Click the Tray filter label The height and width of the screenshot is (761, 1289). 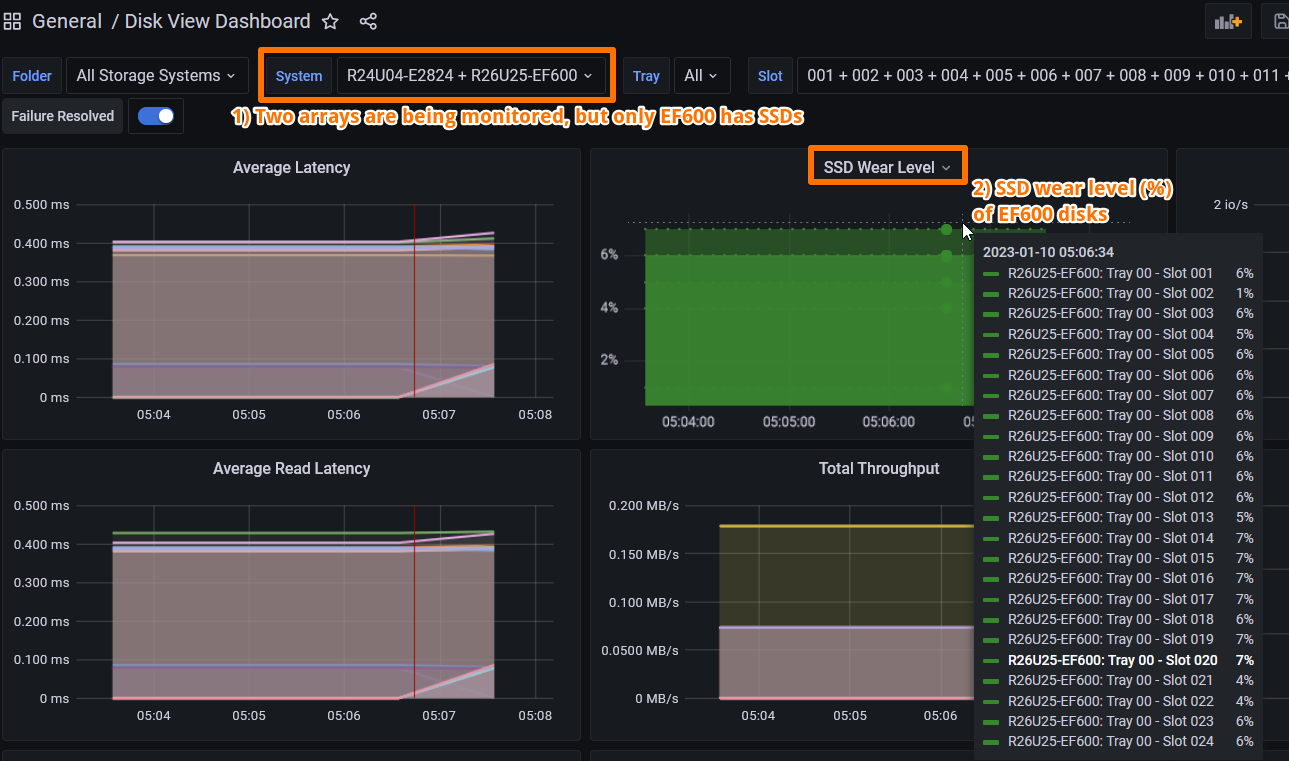point(646,75)
